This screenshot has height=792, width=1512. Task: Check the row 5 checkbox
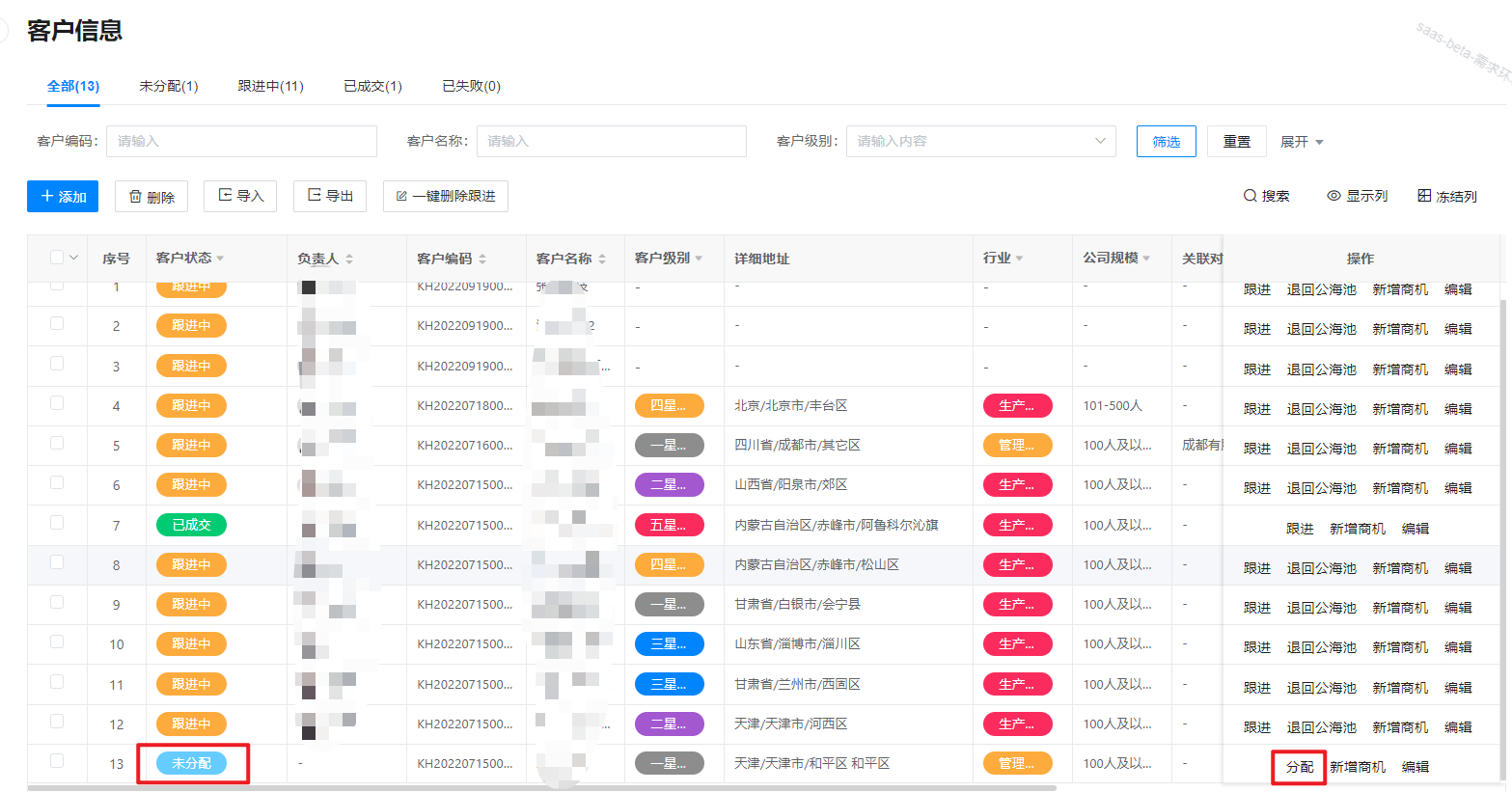coord(57,443)
